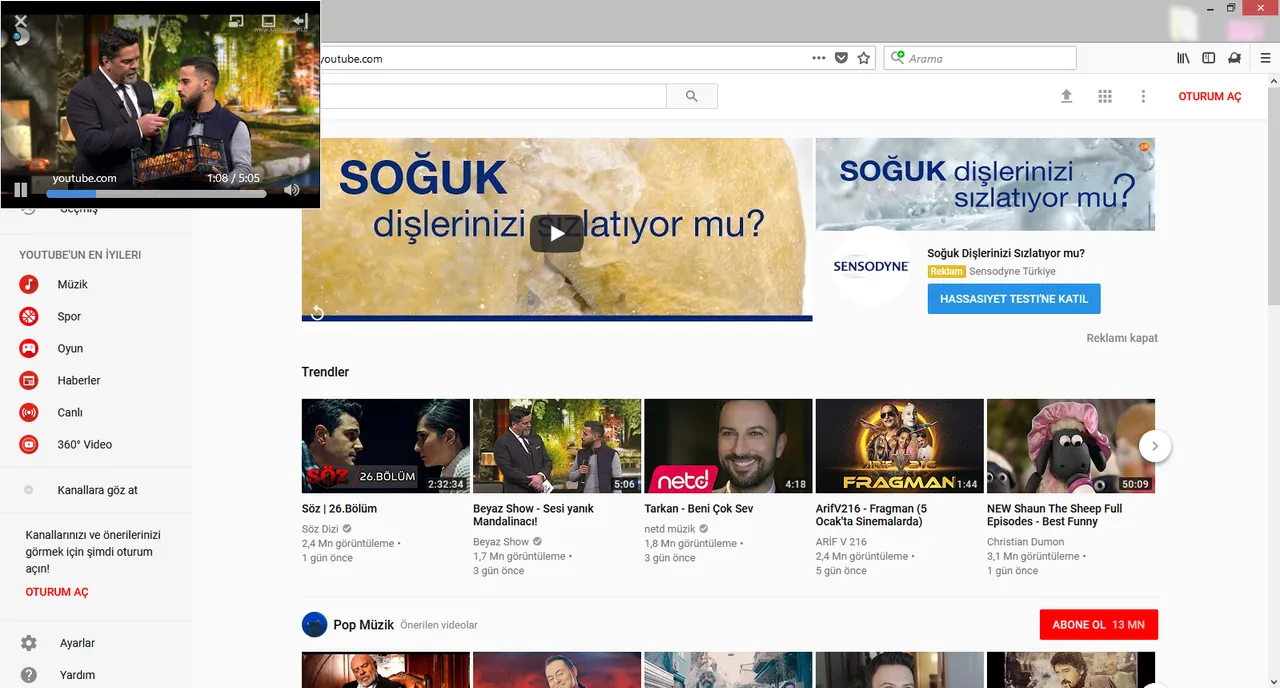Click title Söz | 26.Bölüm
The width and height of the screenshot is (1280, 688).
339,509
